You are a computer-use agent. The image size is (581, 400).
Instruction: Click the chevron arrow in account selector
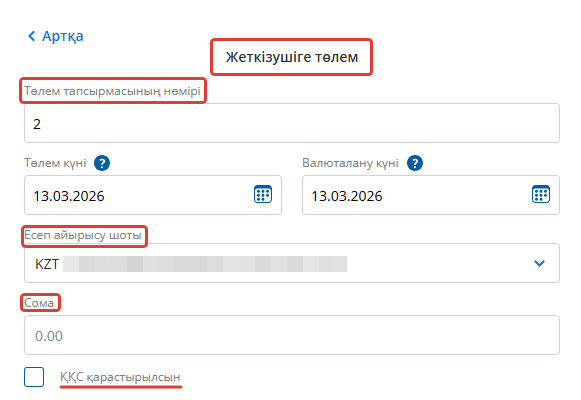pyautogui.click(x=540, y=263)
